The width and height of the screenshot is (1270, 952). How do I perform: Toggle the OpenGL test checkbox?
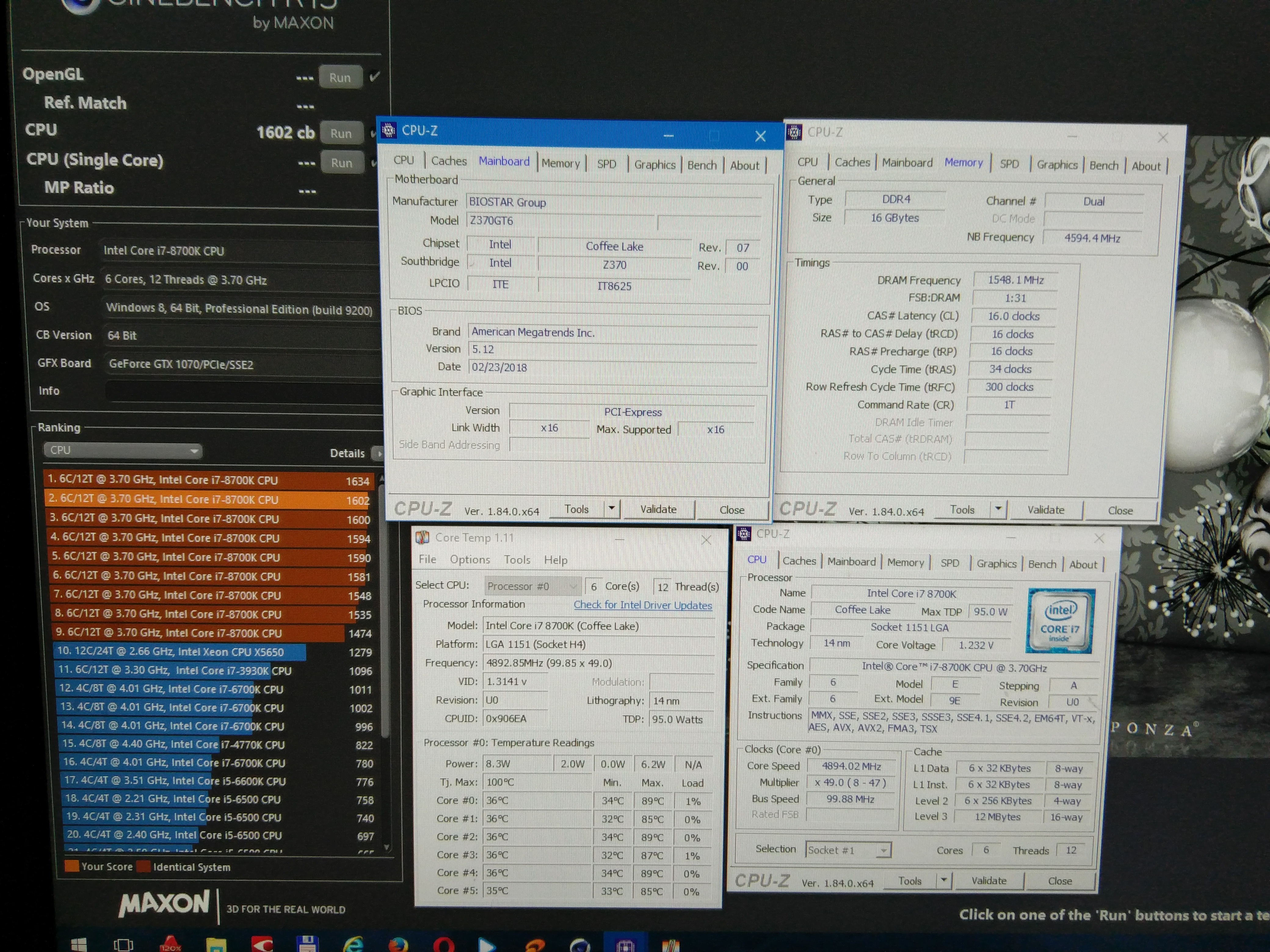pyautogui.click(x=375, y=76)
